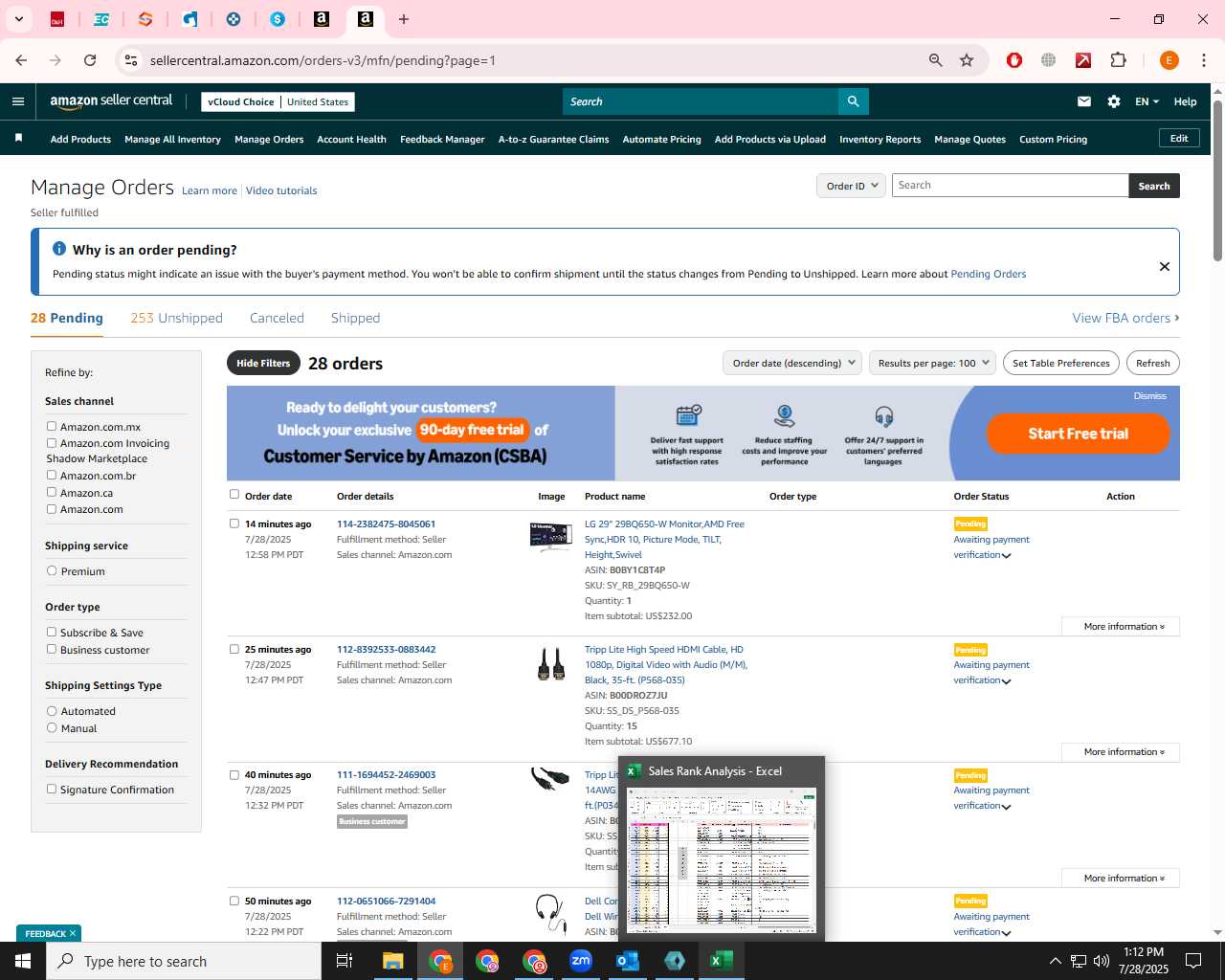The height and width of the screenshot is (980, 1225).
Task: Open File Explorer from the taskbar
Action: click(393, 961)
